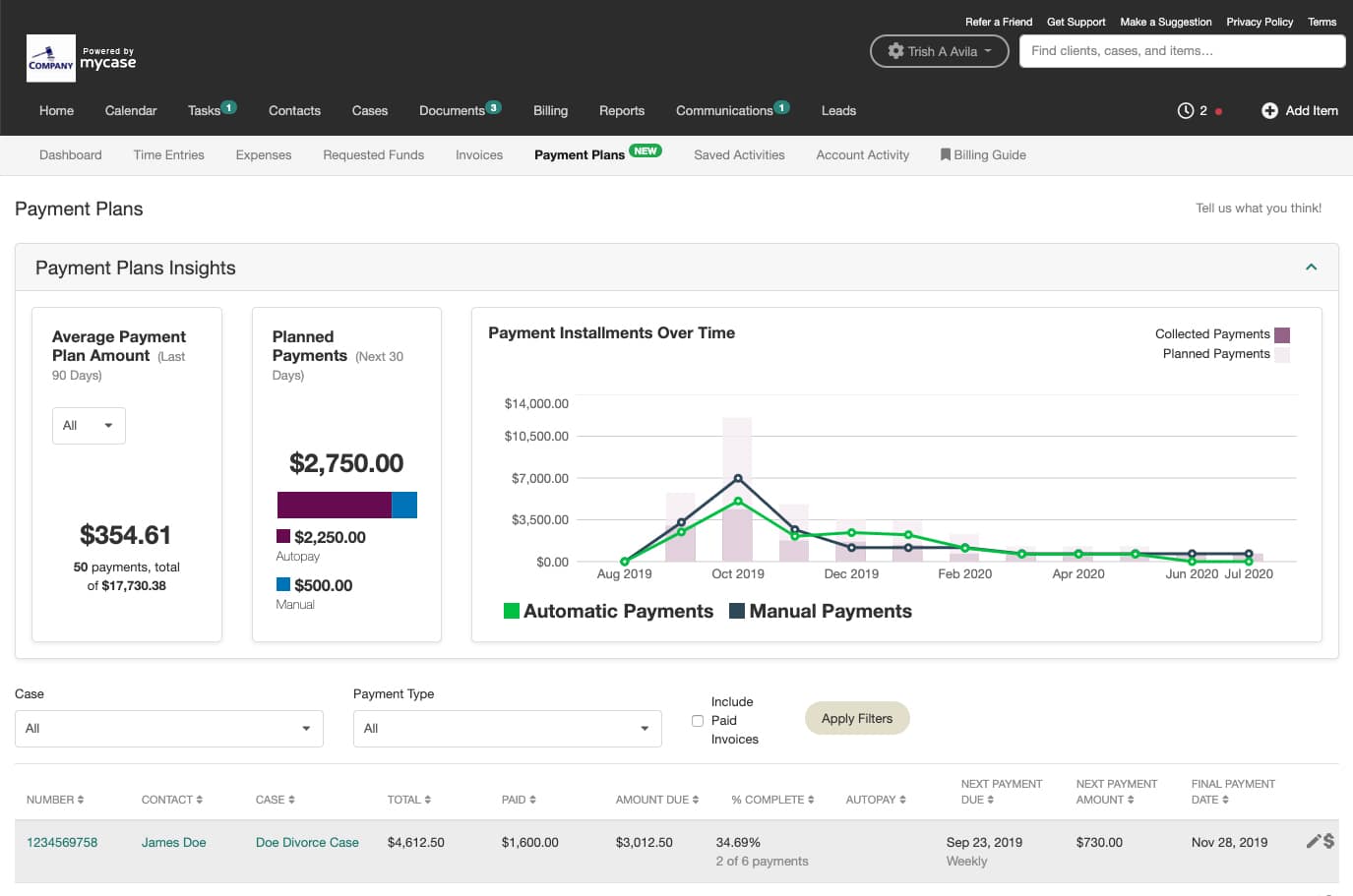The image size is (1353, 896).
Task: Open the Billing Guide bookmark
Action: pyautogui.click(x=983, y=155)
